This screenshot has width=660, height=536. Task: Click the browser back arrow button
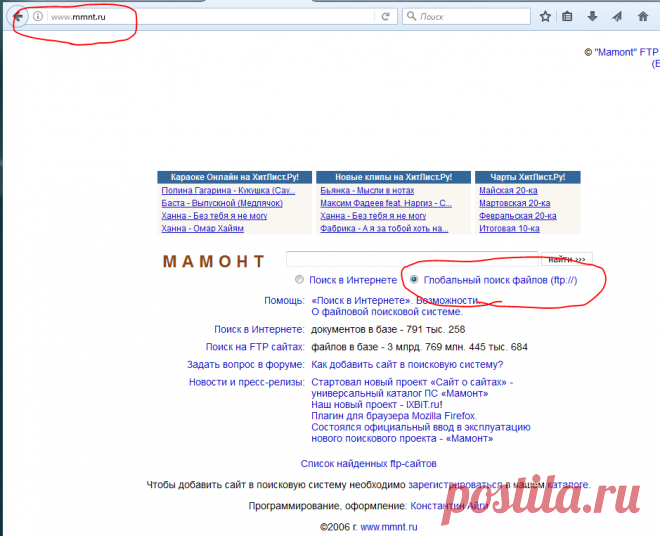18,17
